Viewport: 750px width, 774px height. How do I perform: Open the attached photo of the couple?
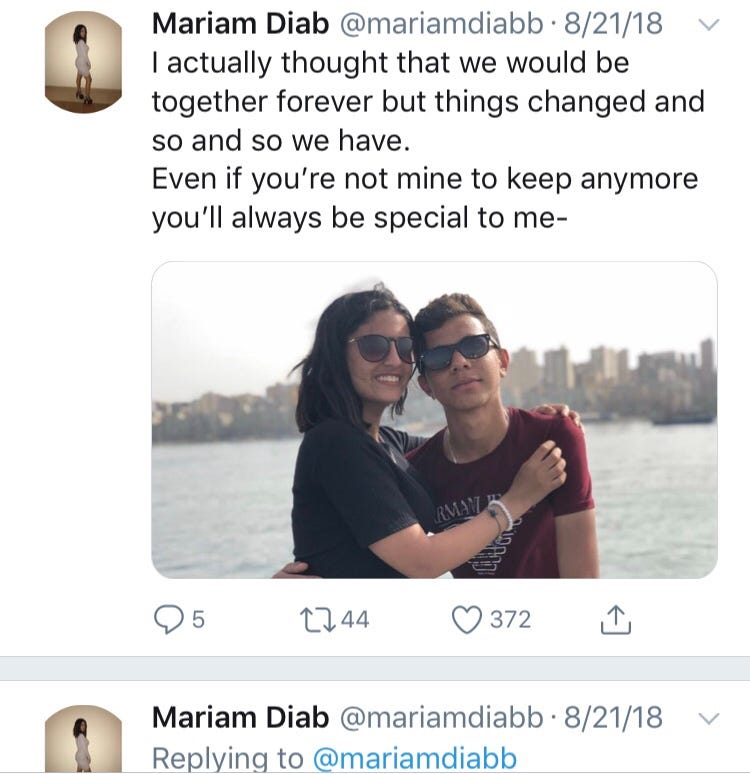coord(434,420)
